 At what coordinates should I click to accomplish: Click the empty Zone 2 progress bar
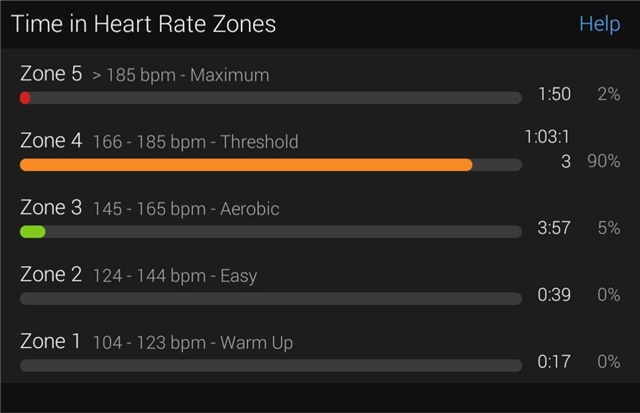coord(270,298)
